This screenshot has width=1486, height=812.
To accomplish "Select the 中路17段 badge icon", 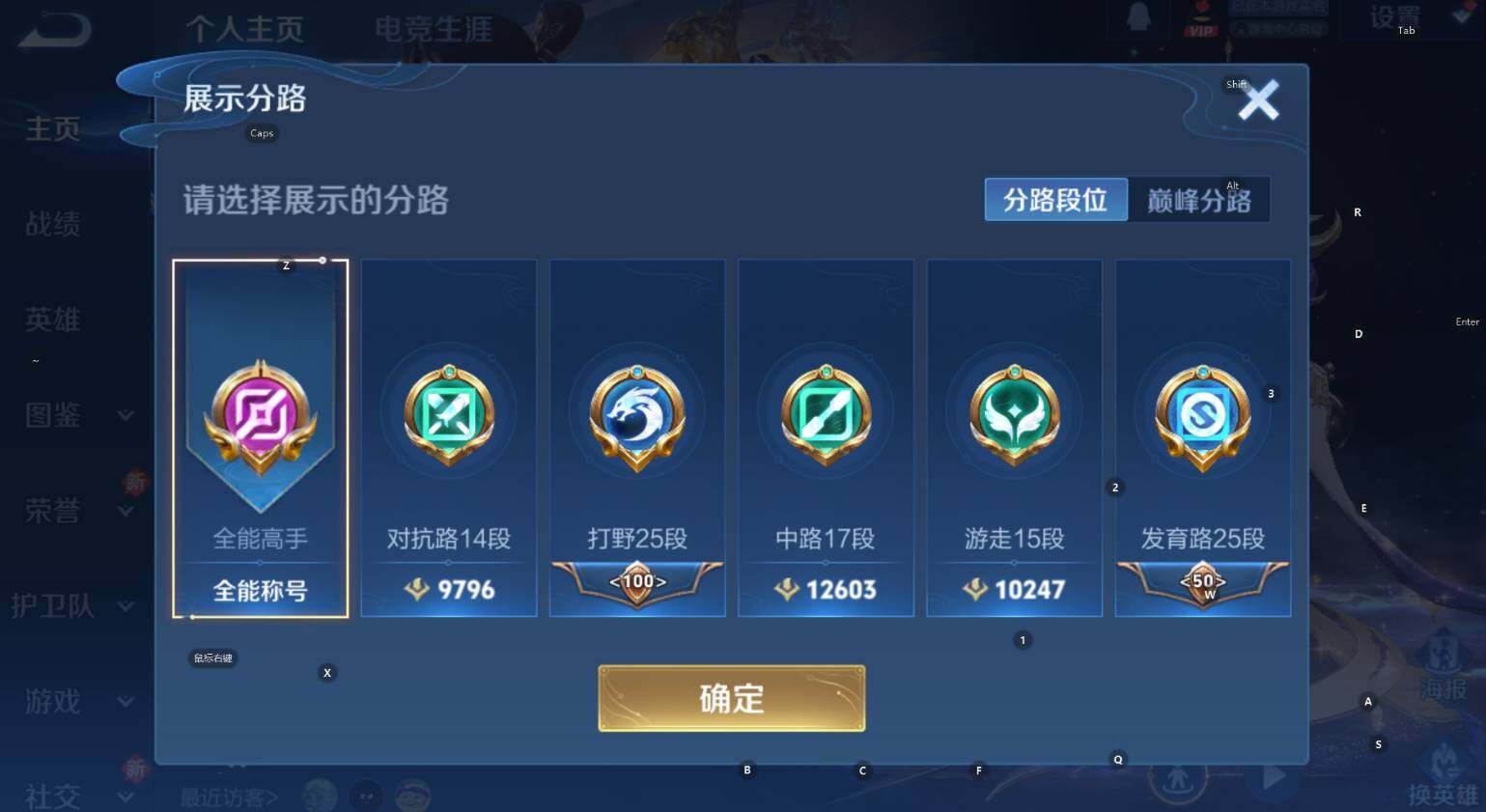I will (826, 415).
